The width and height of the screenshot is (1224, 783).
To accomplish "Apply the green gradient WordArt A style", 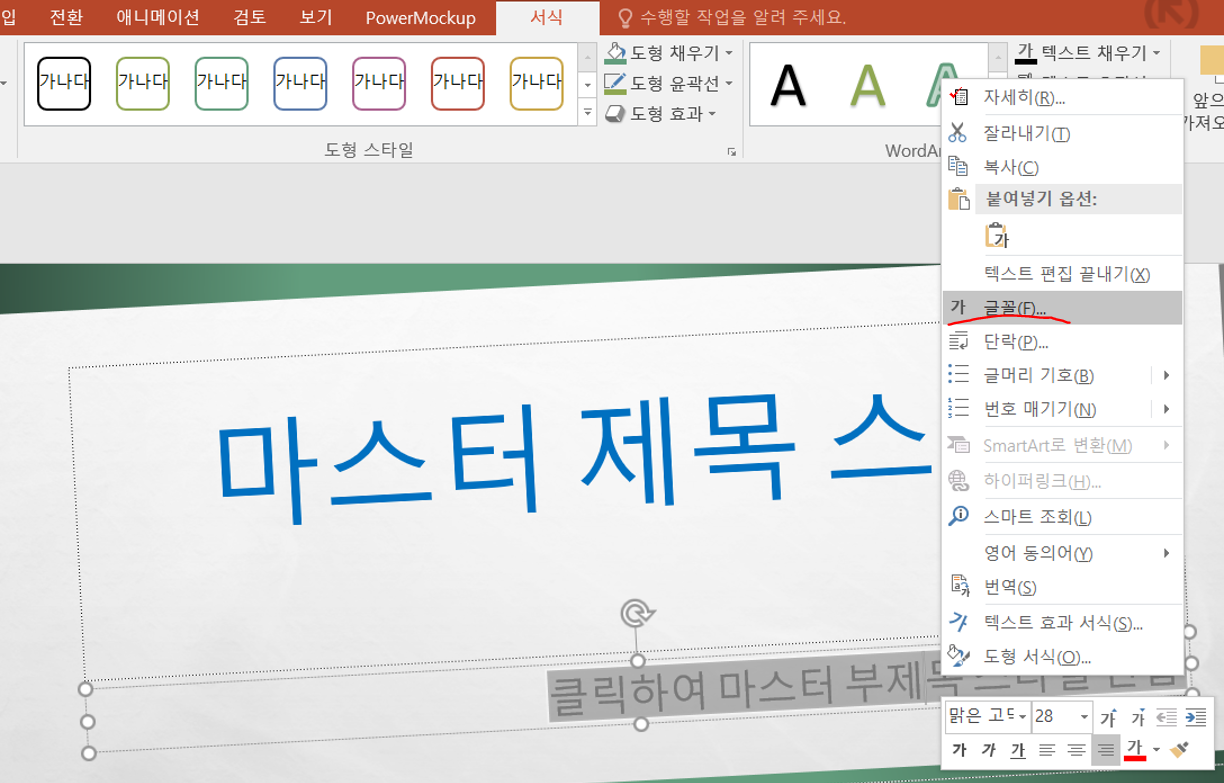I will tap(867, 86).
